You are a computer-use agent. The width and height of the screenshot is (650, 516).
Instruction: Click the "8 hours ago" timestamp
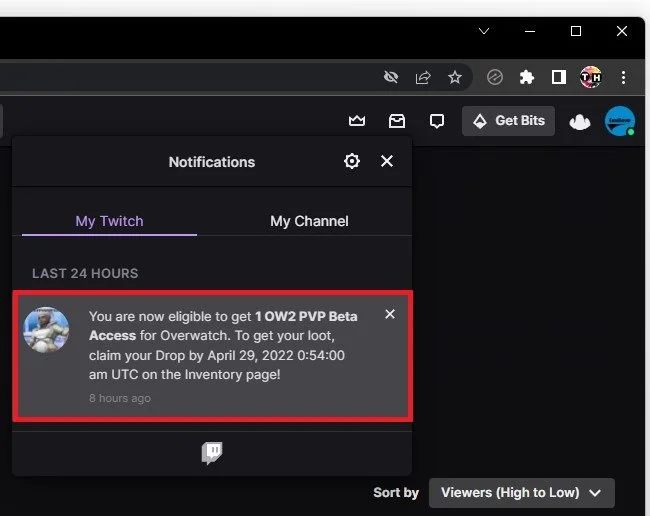click(x=120, y=398)
